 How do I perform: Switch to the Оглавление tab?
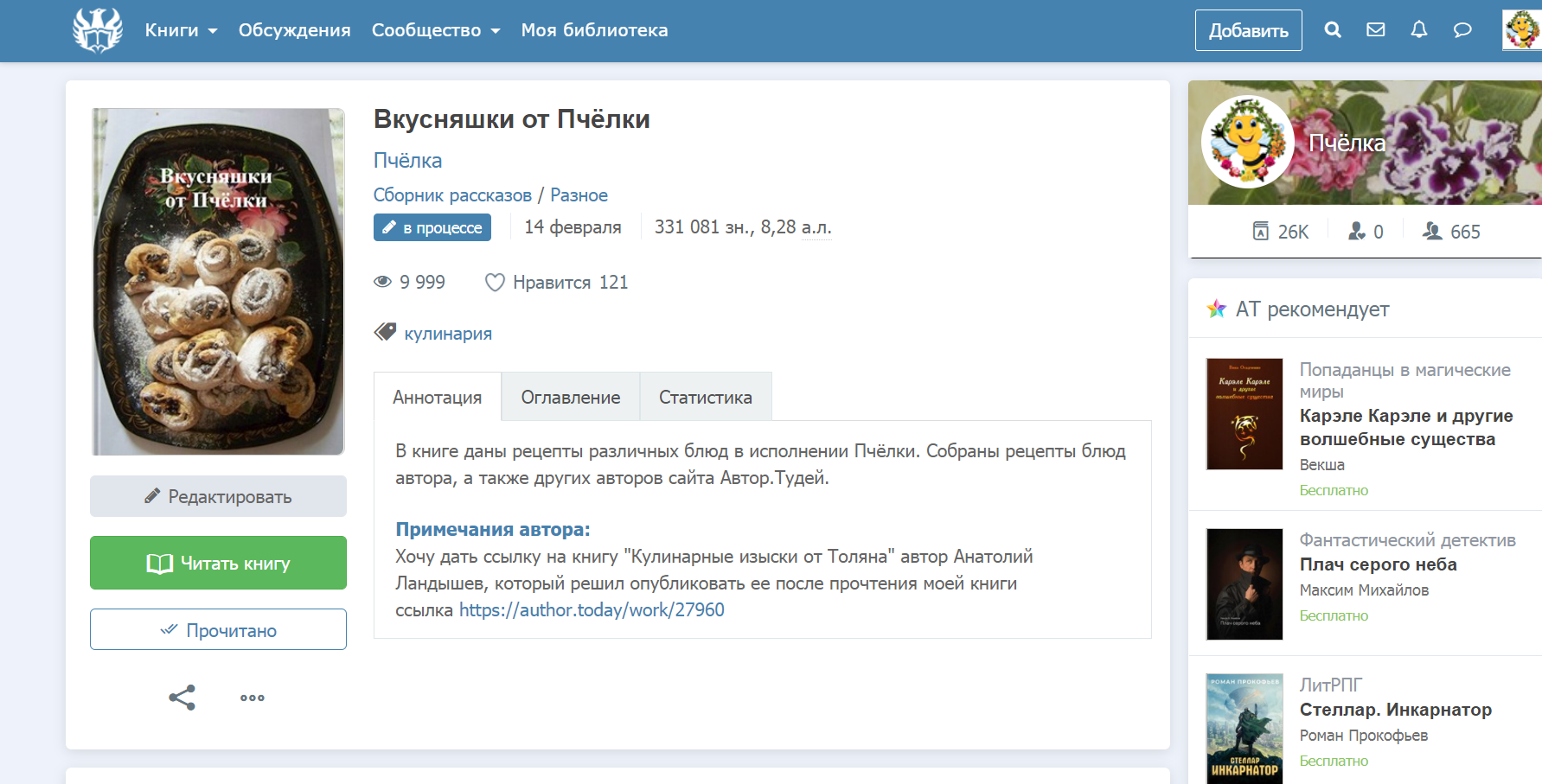pos(571,398)
